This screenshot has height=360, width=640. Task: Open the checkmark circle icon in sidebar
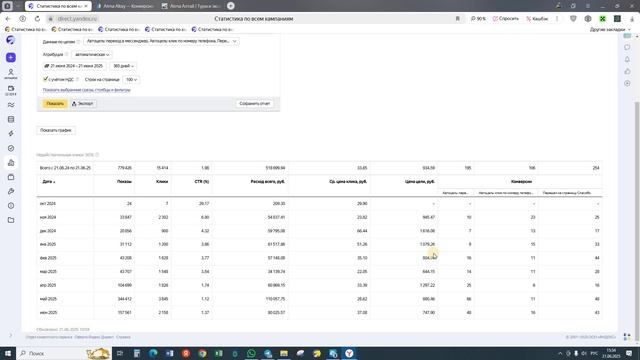(11, 148)
